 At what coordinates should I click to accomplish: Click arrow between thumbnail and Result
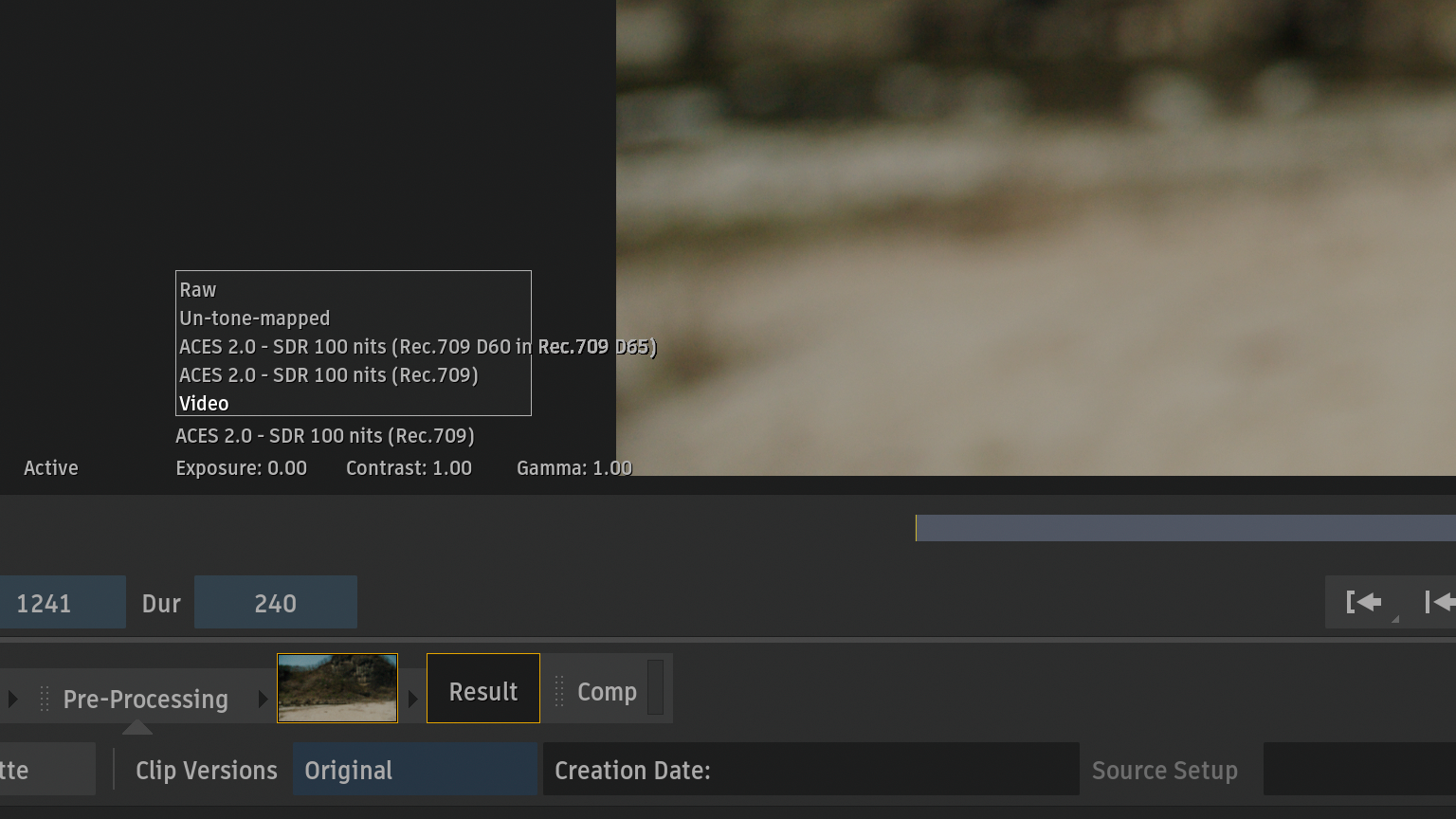[412, 699]
